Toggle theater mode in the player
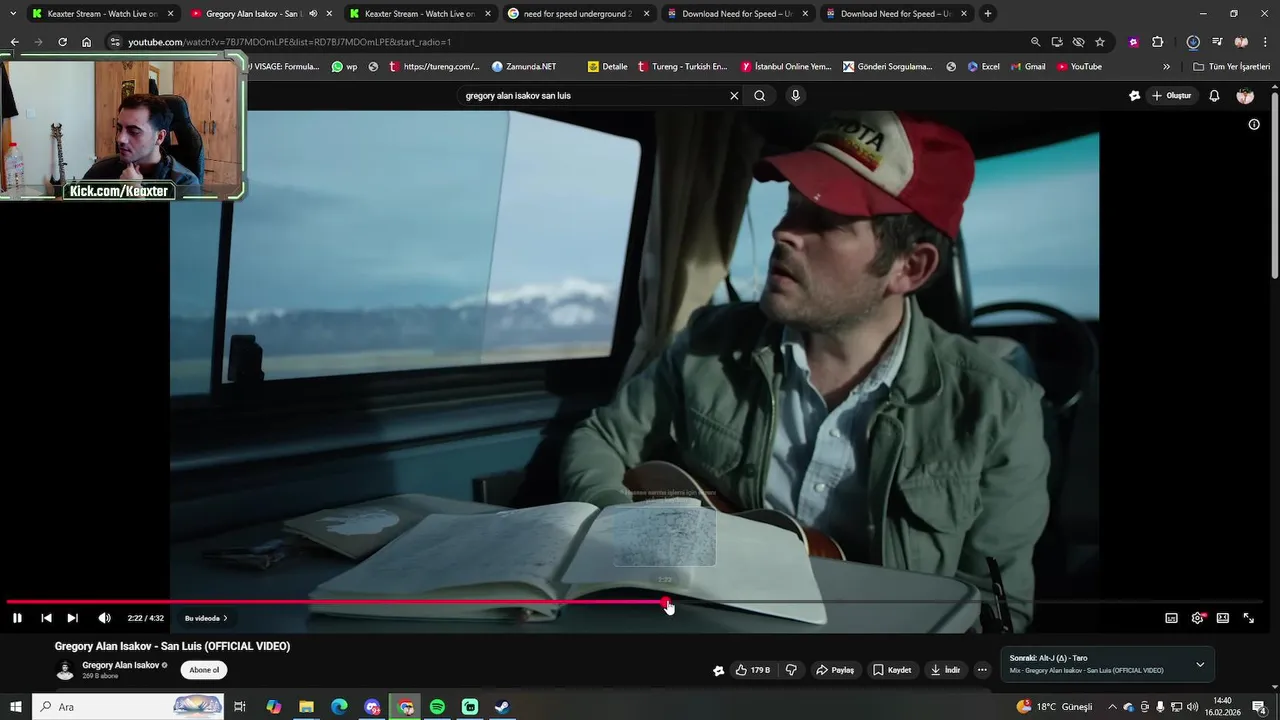Image resolution: width=1280 pixels, height=720 pixels. point(1222,618)
